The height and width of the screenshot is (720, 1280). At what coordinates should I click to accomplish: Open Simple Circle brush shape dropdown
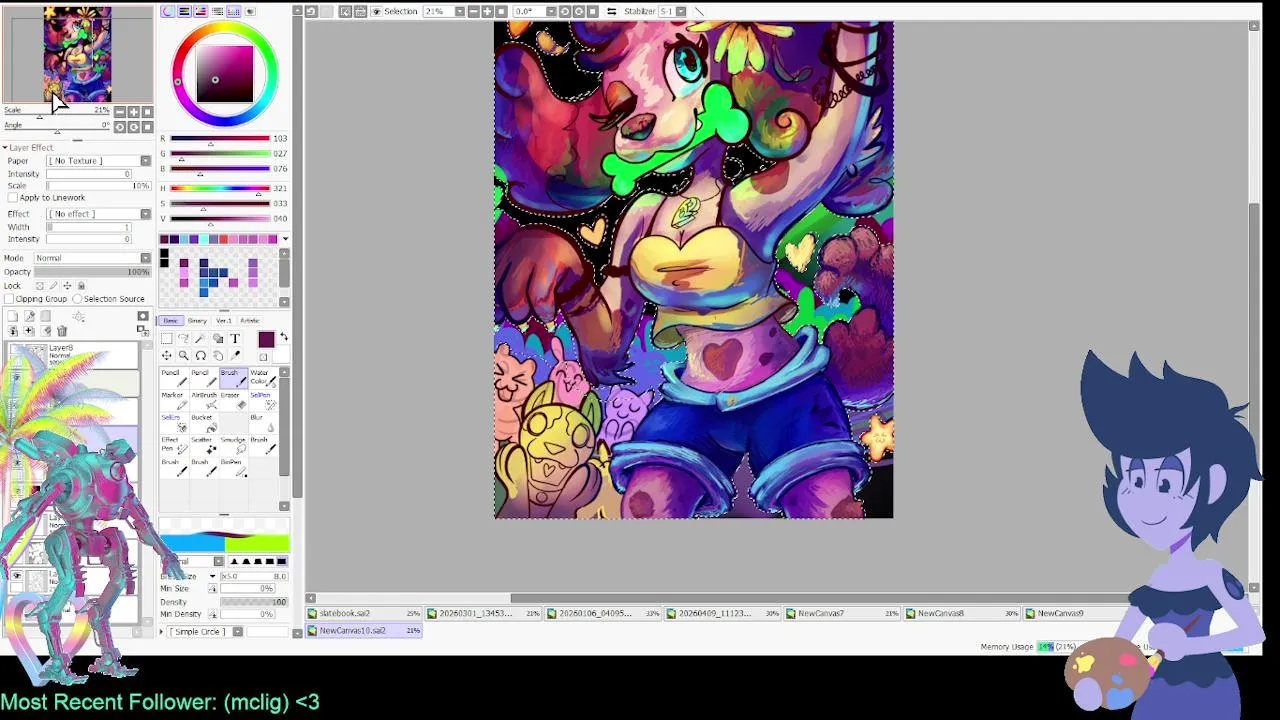pyautogui.click(x=238, y=632)
